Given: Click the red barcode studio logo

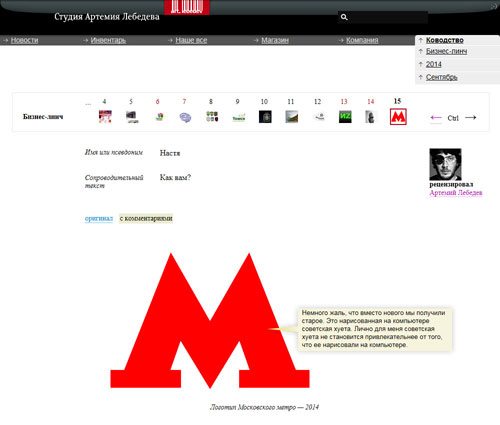Looking at the screenshot, I should coord(187,7).
